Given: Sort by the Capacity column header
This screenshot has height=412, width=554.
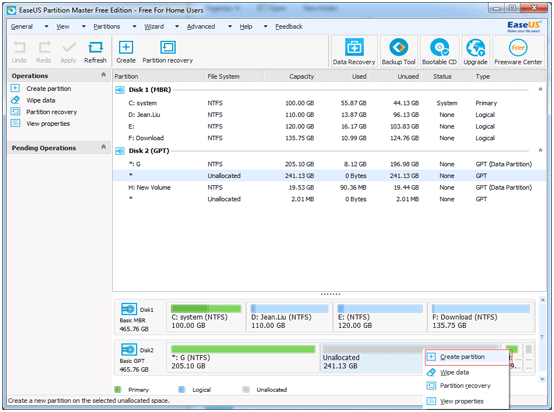Looking at the screenshot, I should (290, 76).
